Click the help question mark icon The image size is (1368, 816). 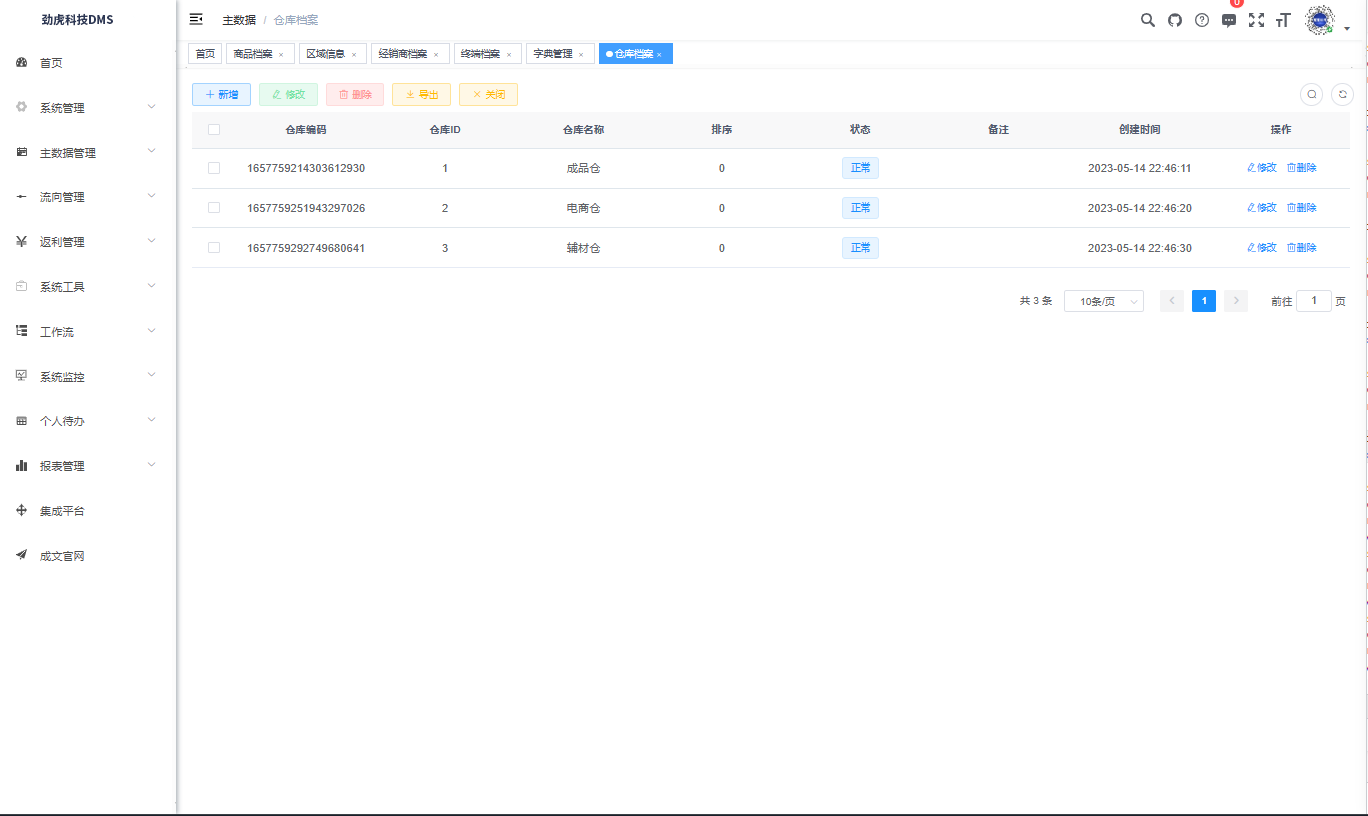(x=1202, y=20)
